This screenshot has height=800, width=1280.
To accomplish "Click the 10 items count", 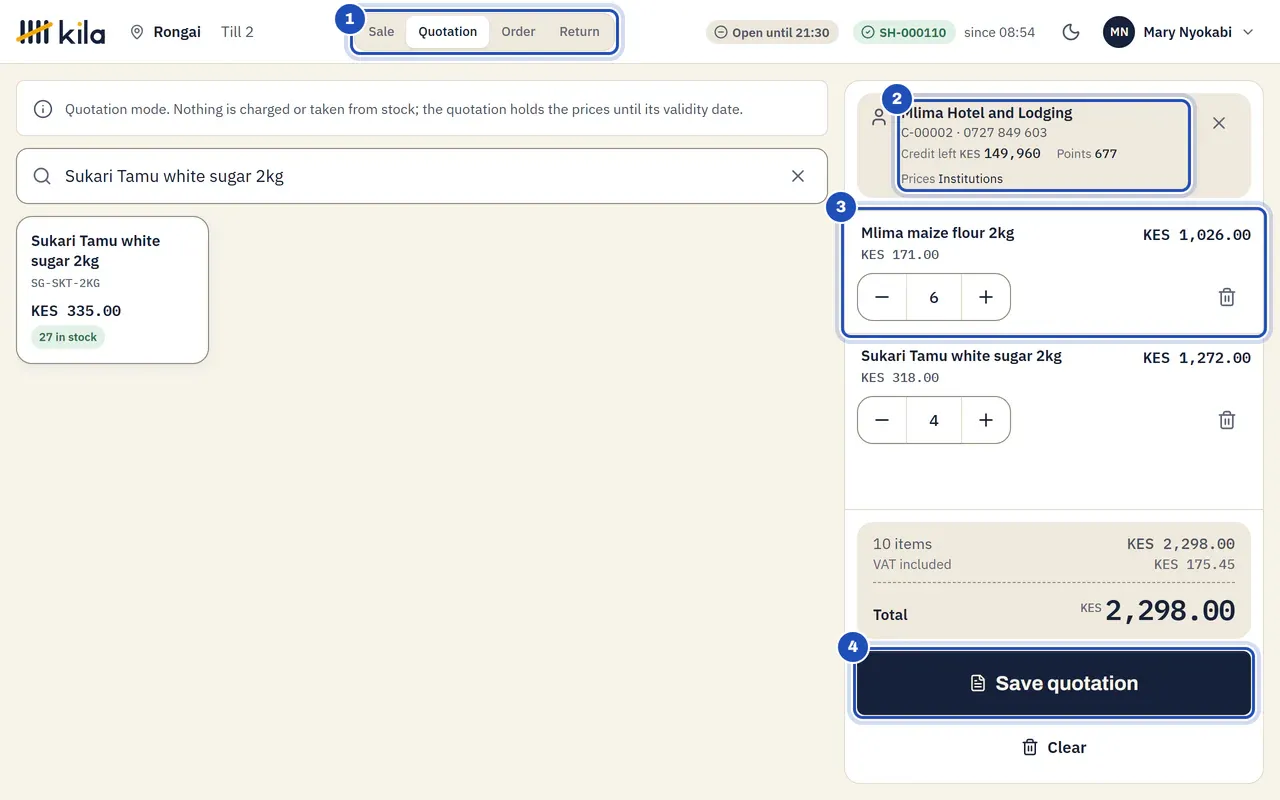I will pyautogui.click(x=902, y=544).
